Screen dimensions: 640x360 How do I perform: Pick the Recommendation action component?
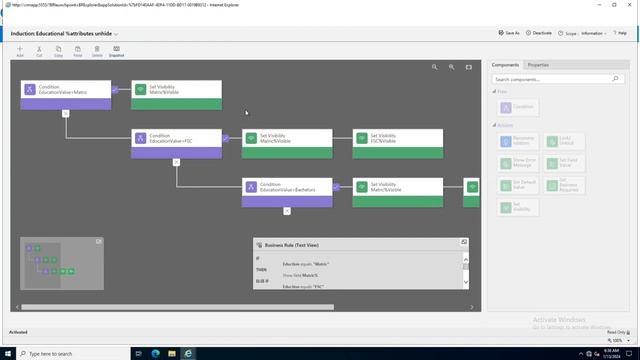click(x=518, y=141)
